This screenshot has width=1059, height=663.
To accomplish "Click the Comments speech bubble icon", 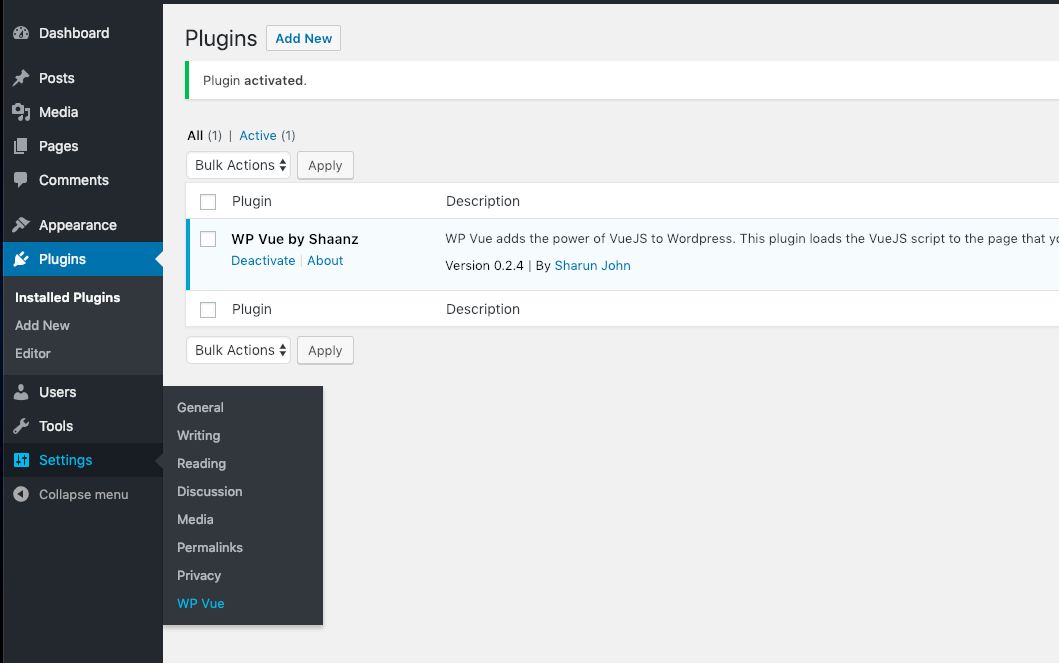I will (21, 180).
